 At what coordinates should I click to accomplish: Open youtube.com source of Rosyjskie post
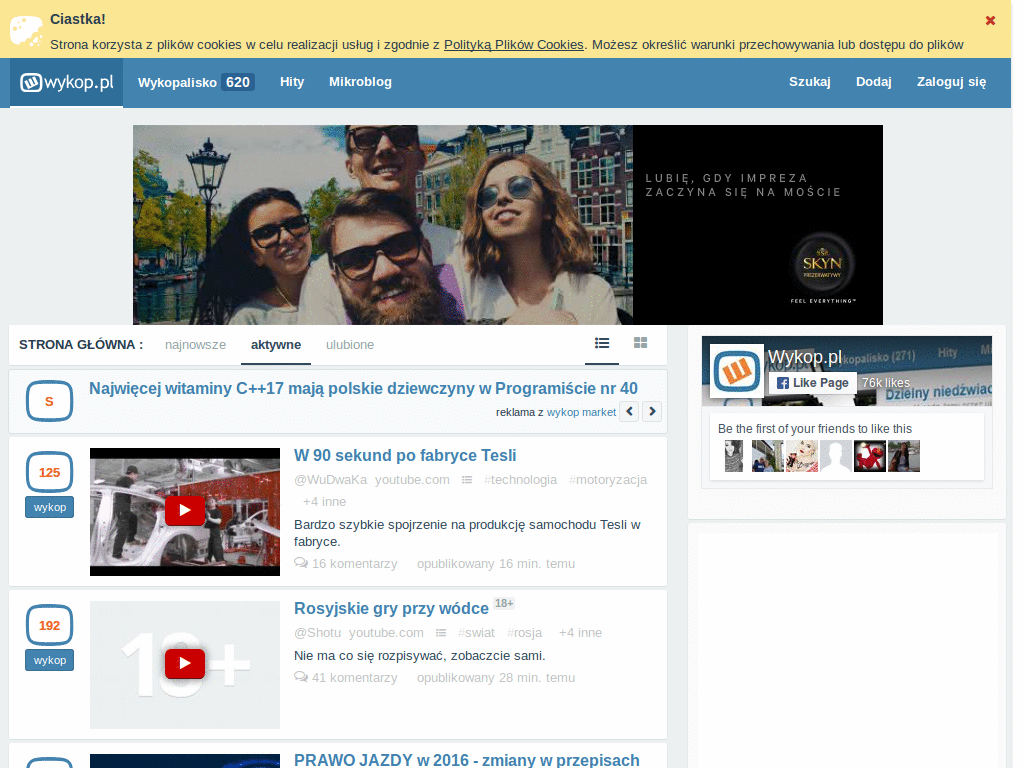(x=386, y=633)
